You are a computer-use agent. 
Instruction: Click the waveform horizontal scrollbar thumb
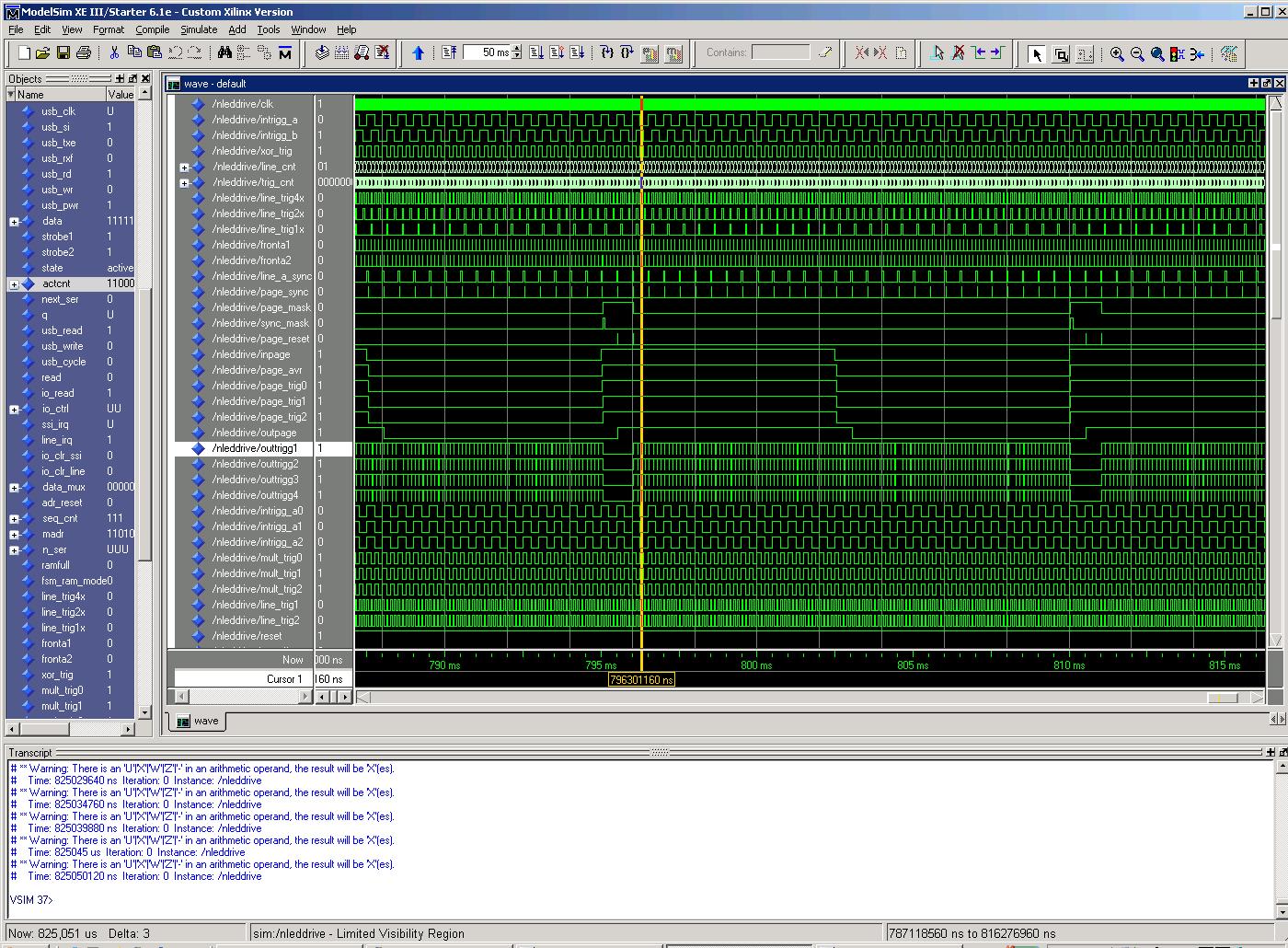pos(1222,698)
